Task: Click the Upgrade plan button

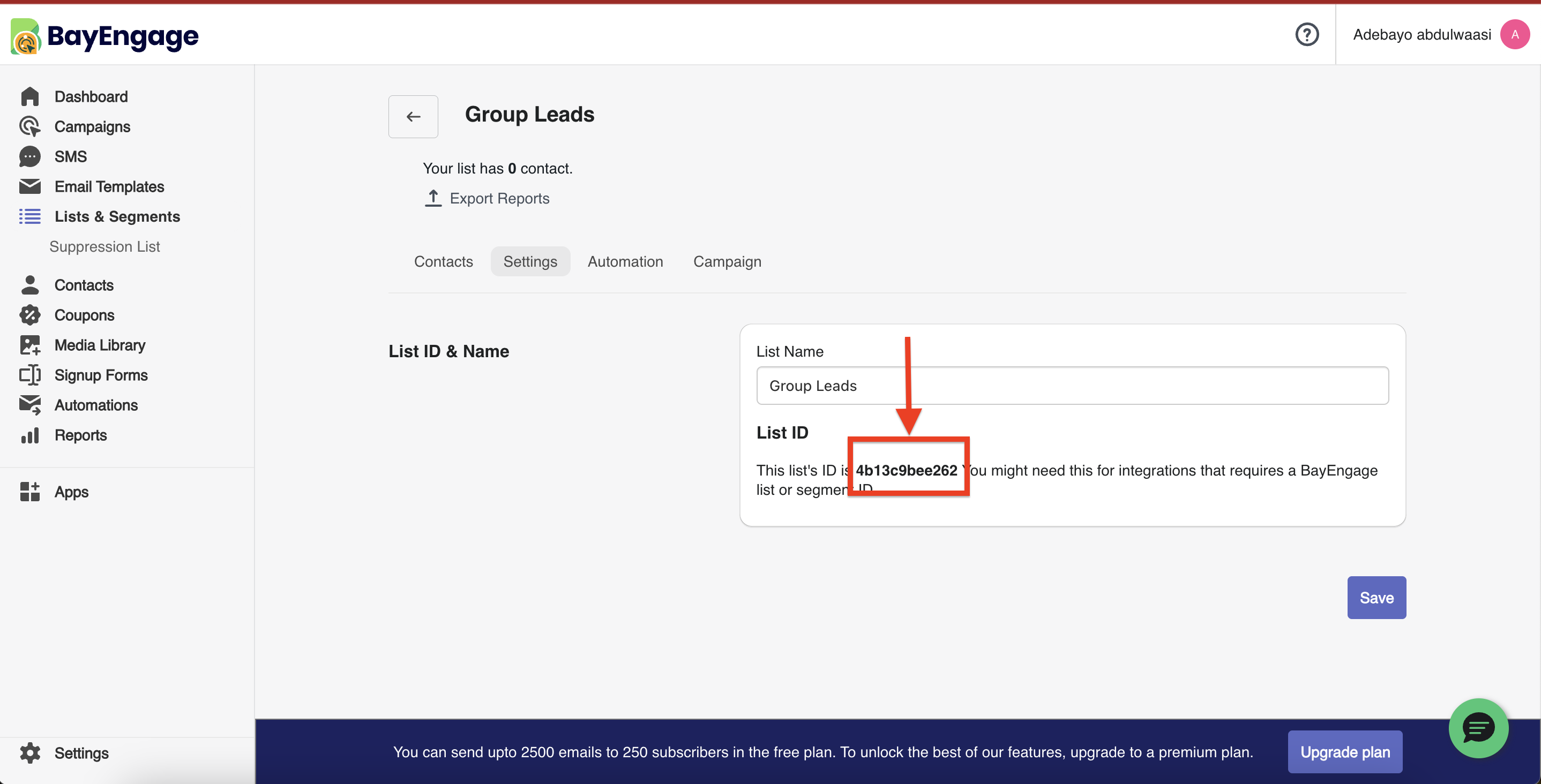Action: (1344, 752)
